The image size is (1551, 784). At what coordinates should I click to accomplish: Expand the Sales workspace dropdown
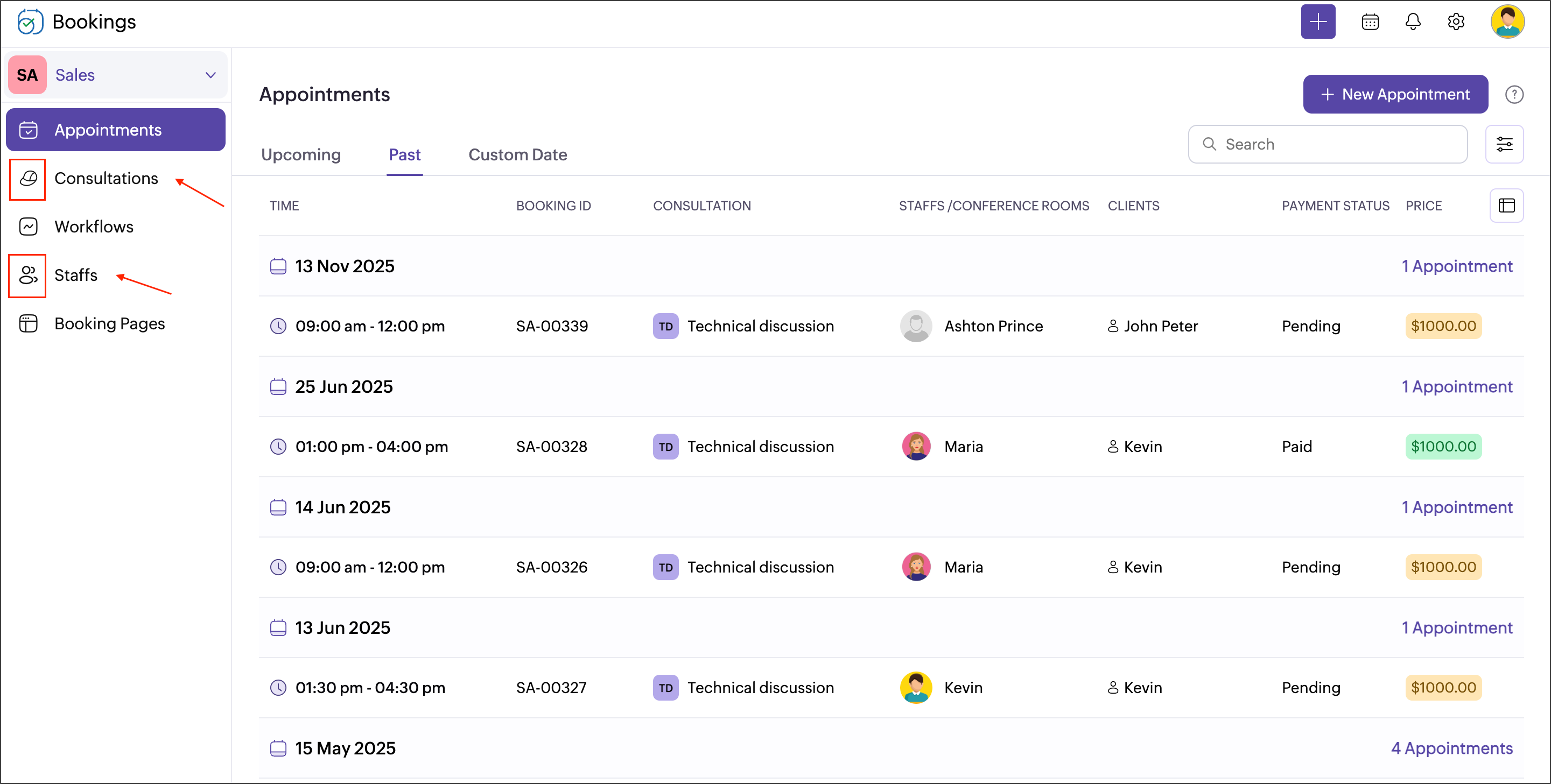[210, 75]
